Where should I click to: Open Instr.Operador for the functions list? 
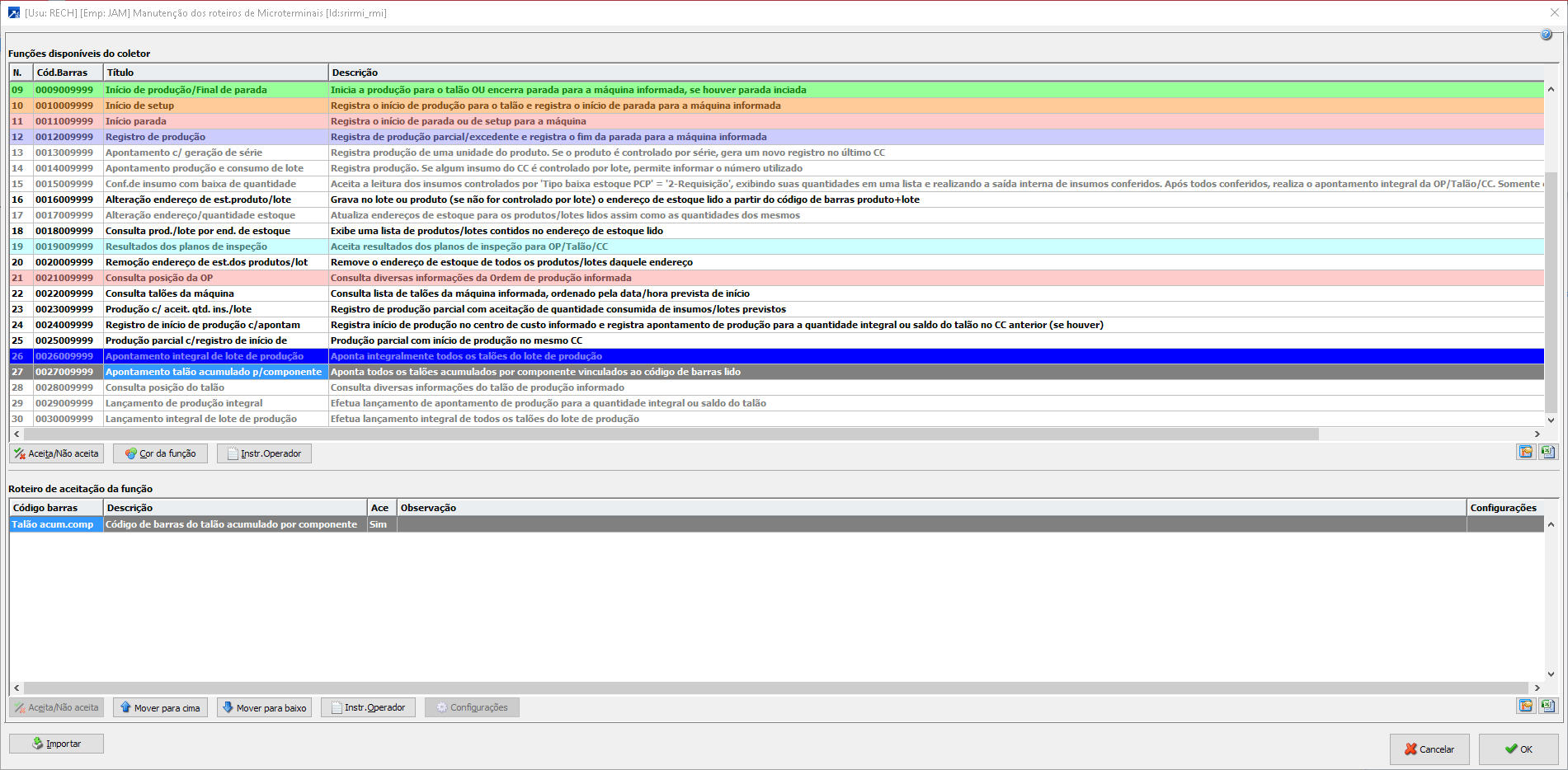(x=264, y=453)
